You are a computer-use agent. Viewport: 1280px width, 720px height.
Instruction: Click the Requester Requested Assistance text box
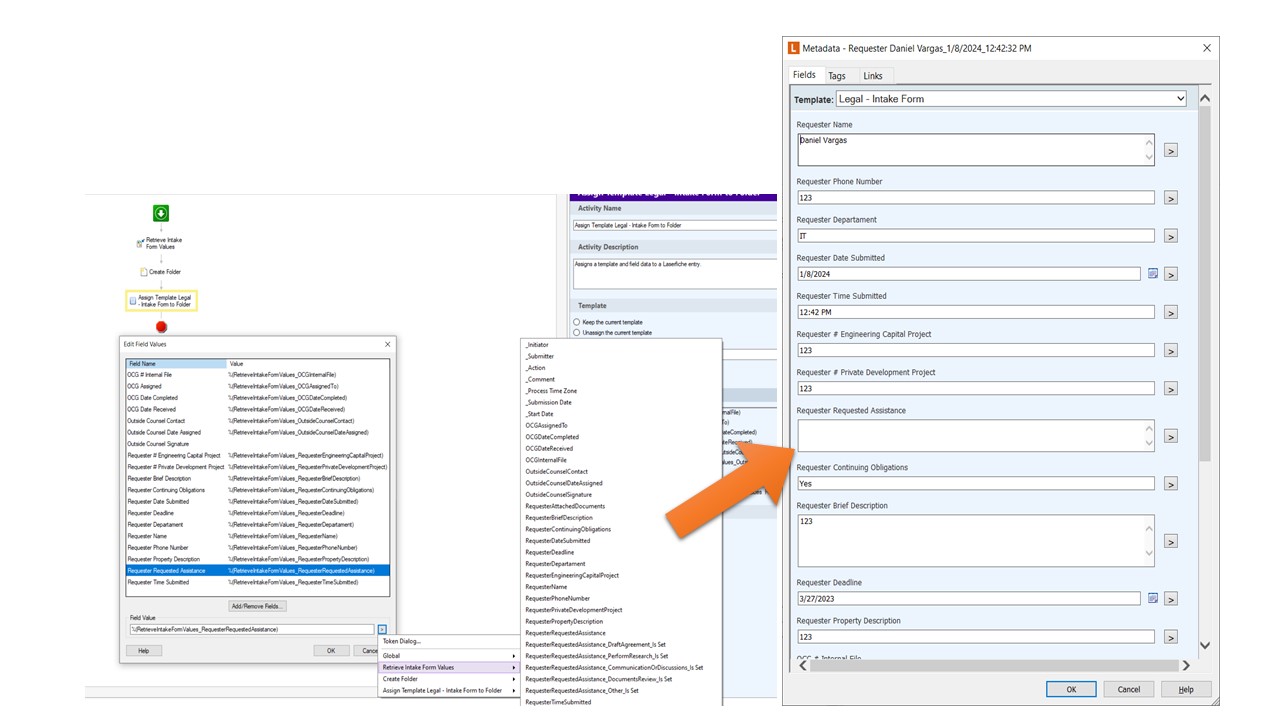pos(975,436)
